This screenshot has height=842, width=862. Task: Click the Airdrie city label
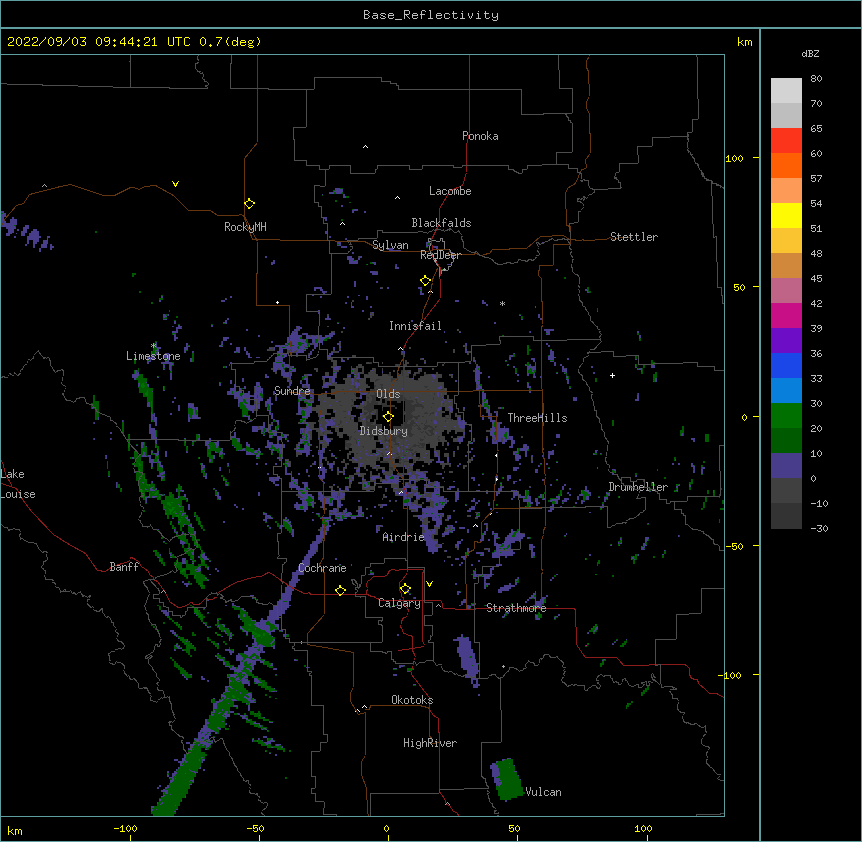403,537
